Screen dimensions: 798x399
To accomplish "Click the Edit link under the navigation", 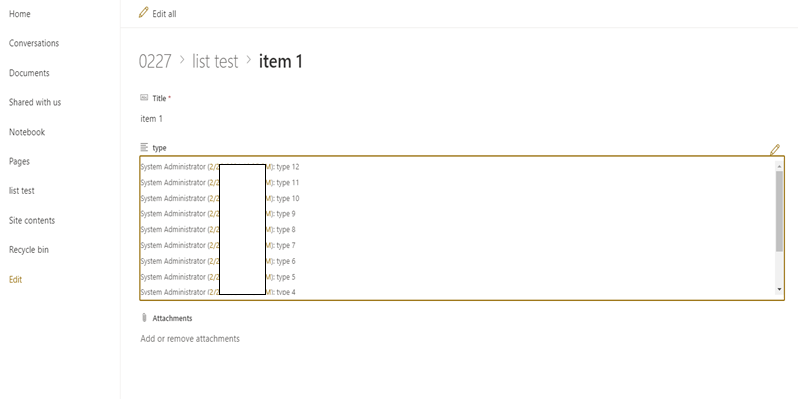I will point(15,279).
